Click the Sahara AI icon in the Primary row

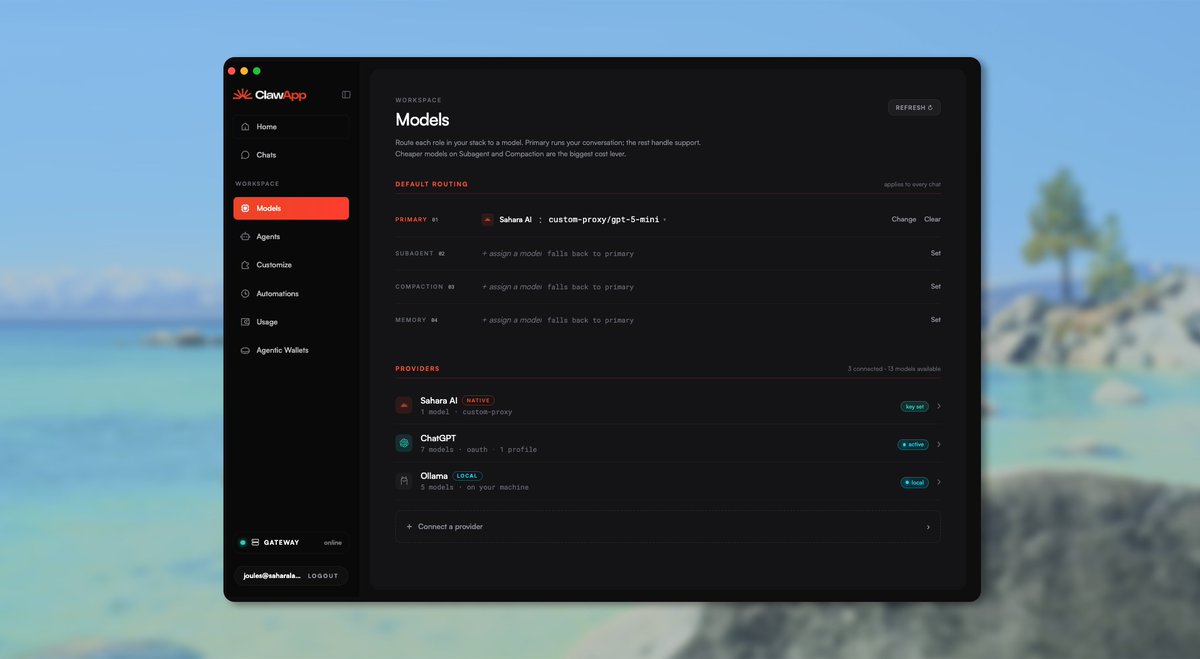tap(488, 219)
